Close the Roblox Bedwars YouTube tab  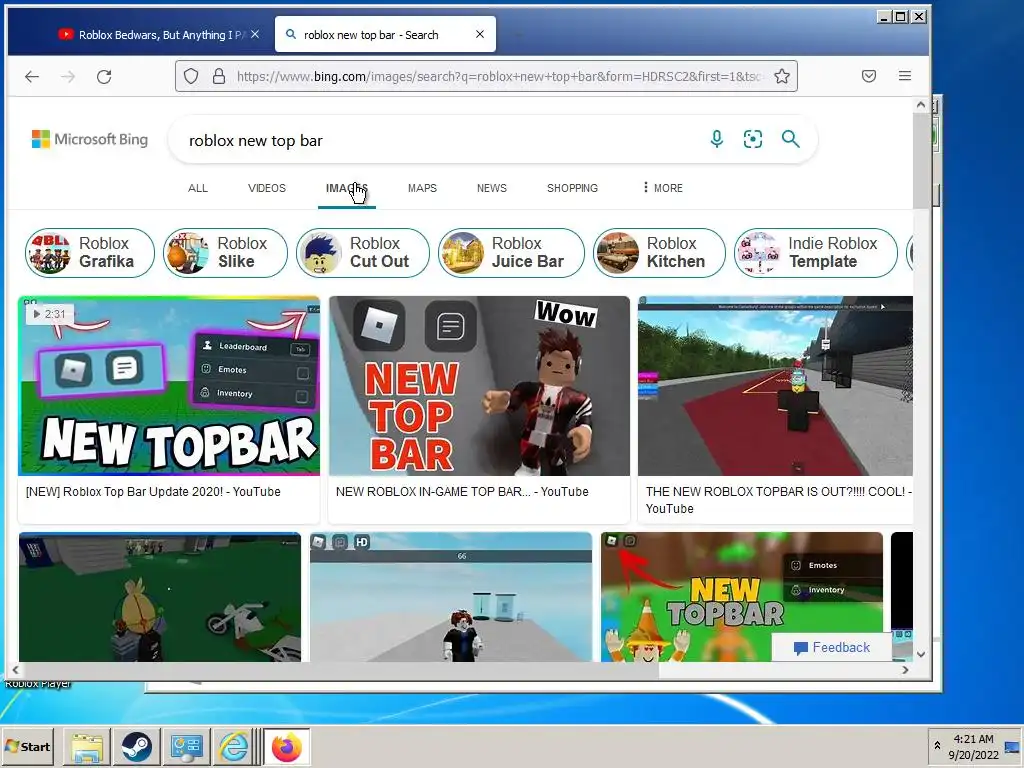255,34
